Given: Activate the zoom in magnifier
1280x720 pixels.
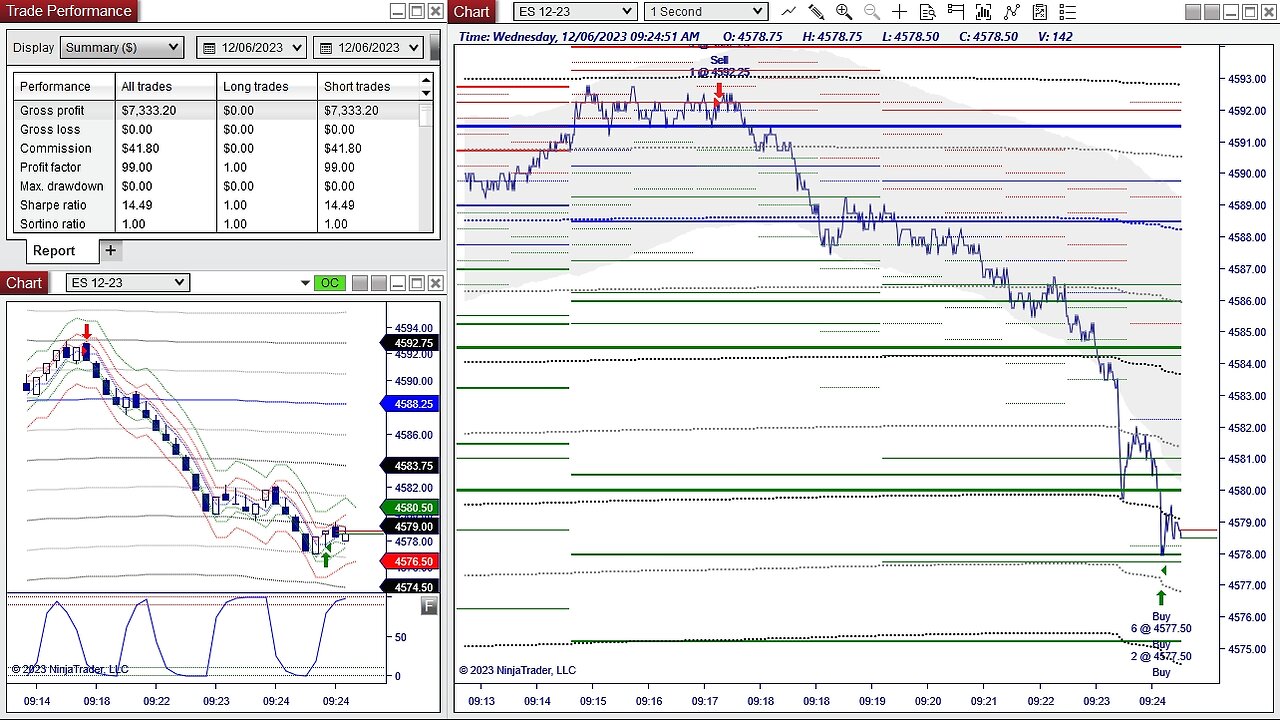Looking at the screenshot, I should point(844,12).
